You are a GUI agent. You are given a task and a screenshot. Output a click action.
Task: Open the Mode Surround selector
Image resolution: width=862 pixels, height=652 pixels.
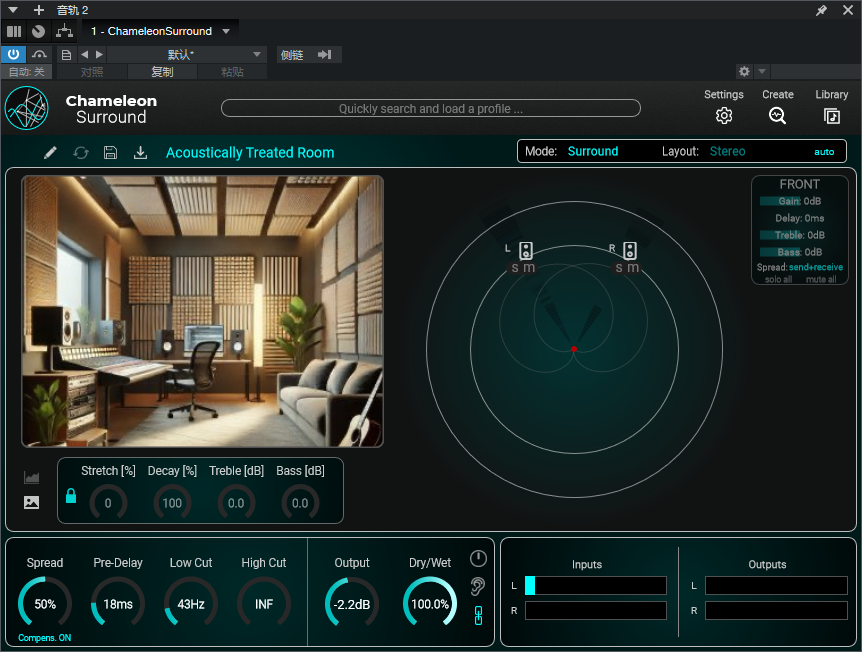[593, 151]
